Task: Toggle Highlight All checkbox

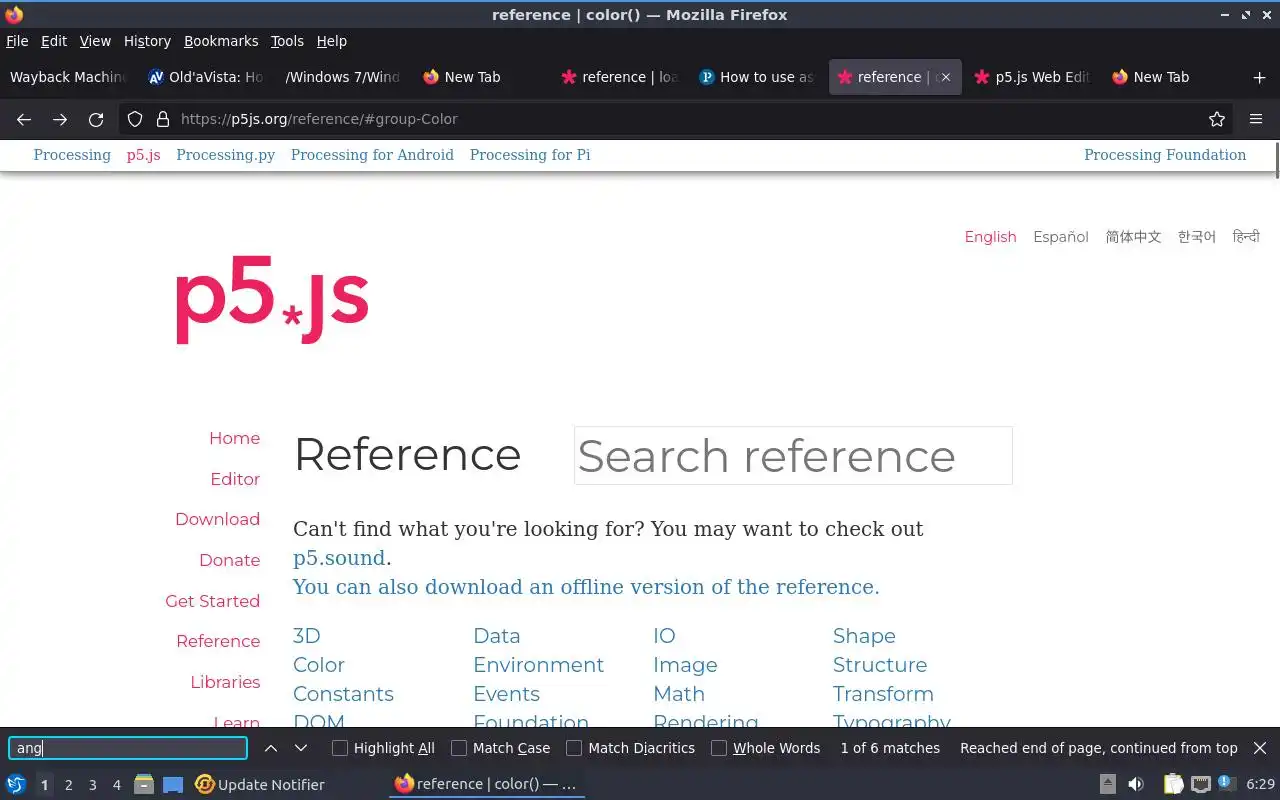Action: pos(340,748)
